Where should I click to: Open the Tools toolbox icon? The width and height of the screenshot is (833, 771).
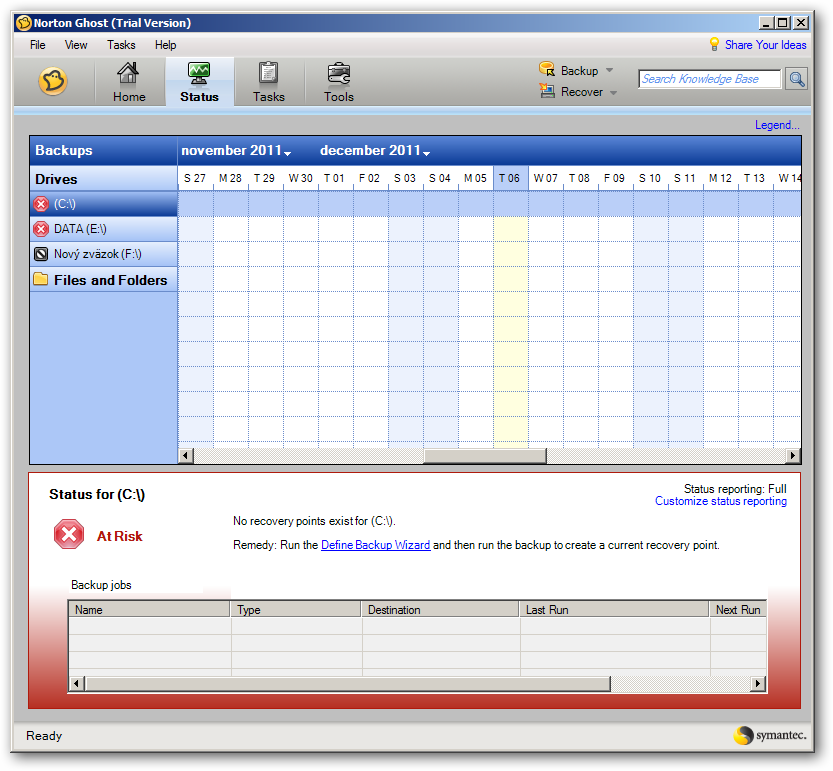click(338, 74)
